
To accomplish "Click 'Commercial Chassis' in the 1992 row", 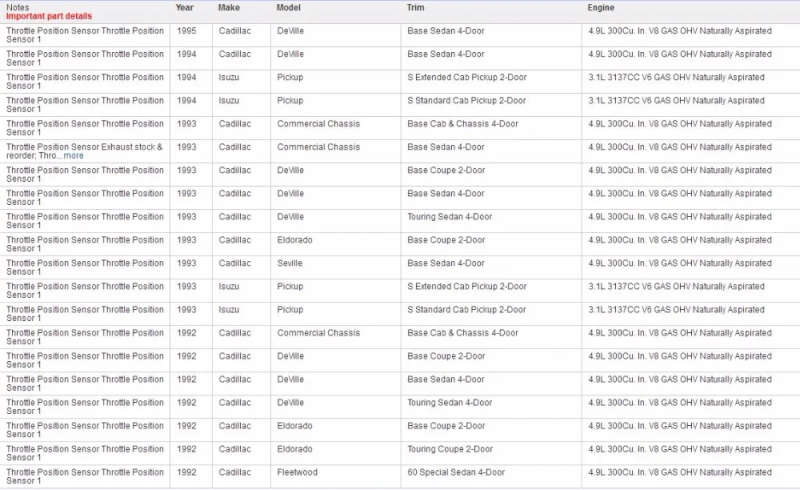I will tap(318, 333).
